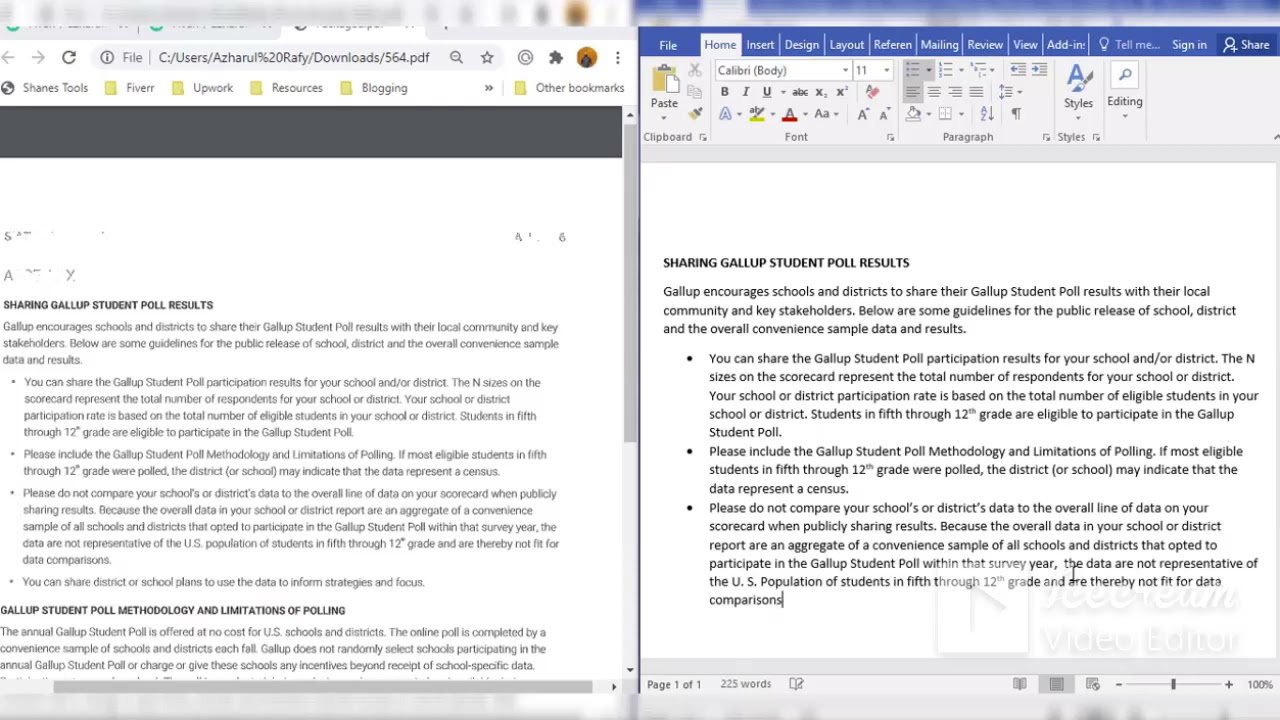Bookmark this page with star icon
1280x720 pixels.
[487, 58]
